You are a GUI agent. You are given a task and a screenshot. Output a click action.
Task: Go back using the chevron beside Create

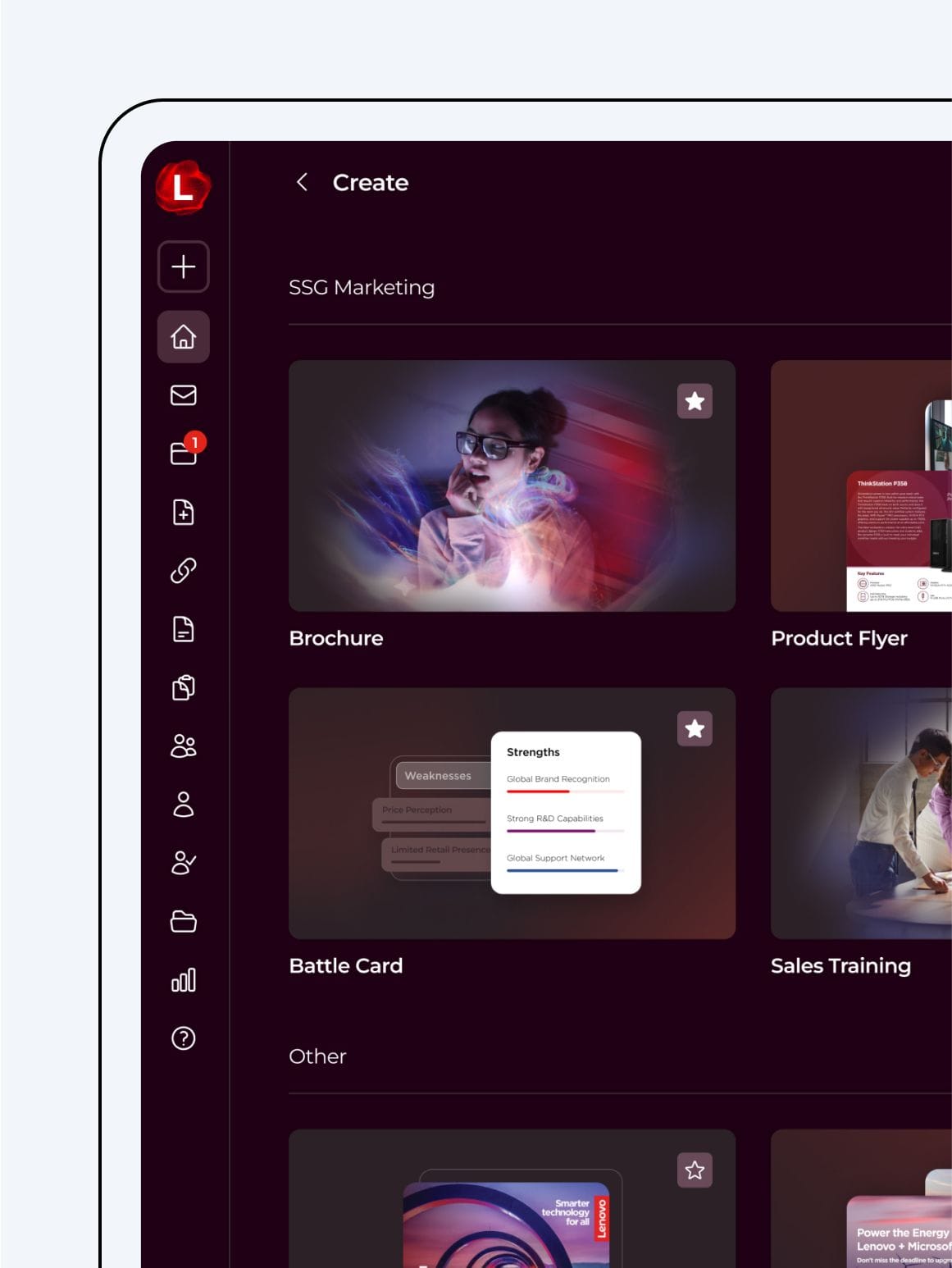click(302, 182)
